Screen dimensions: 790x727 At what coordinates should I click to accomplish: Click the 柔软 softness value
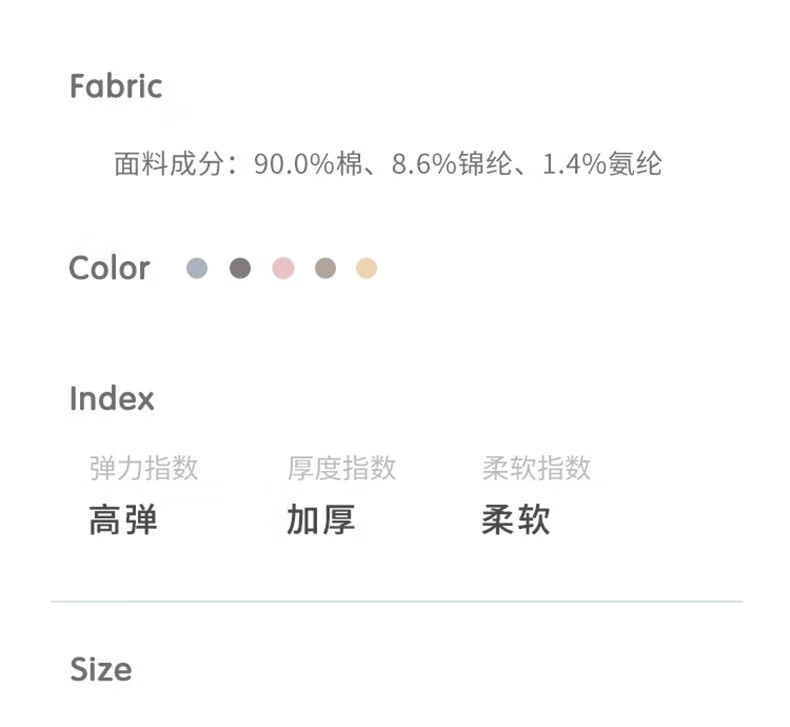pos(516,520)
